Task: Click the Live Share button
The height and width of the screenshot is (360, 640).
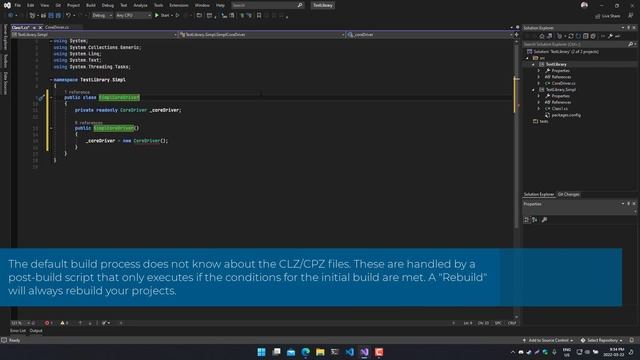Action: (607, 16)
